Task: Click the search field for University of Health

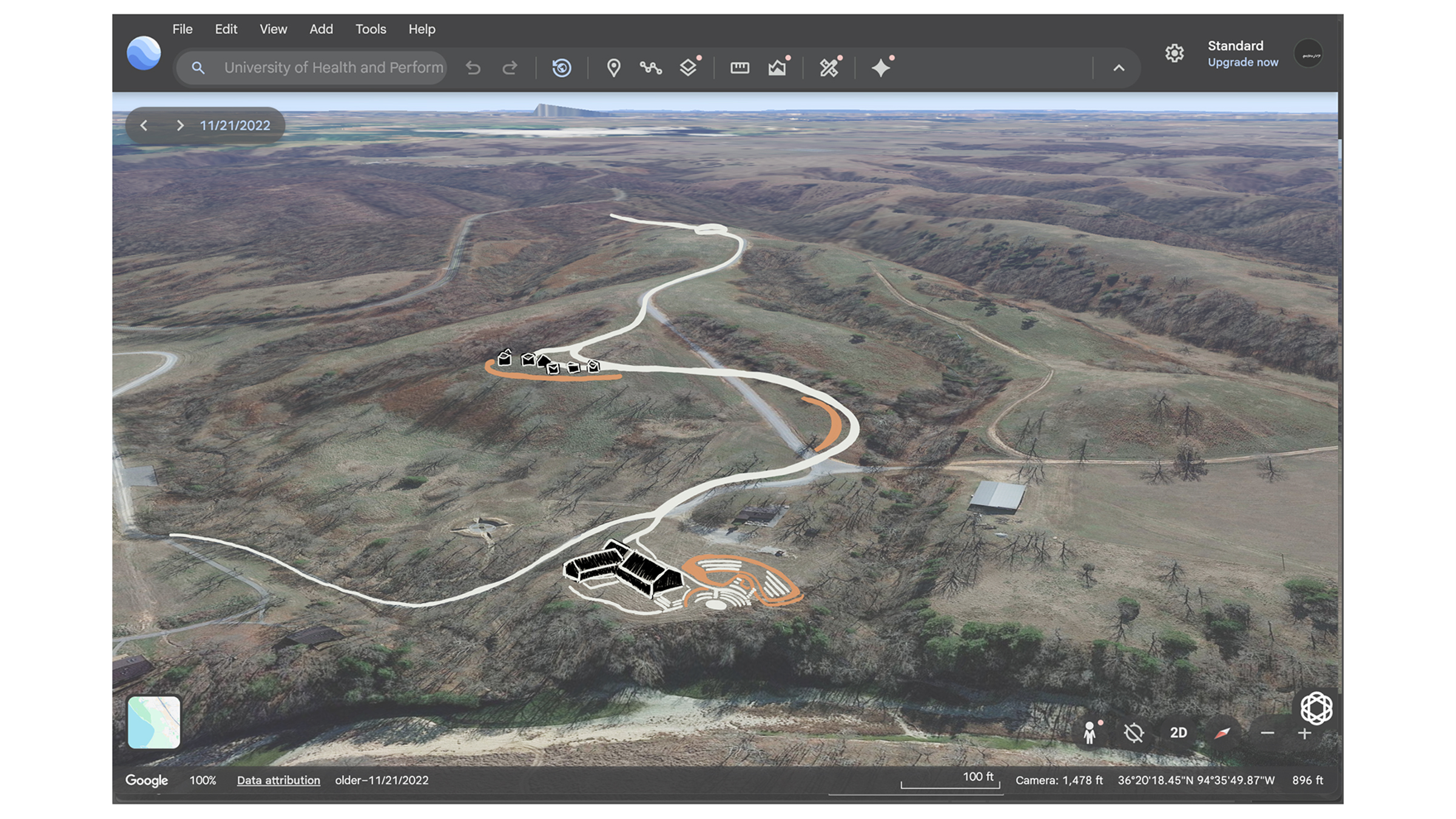Action: click(x=312, y=67)
